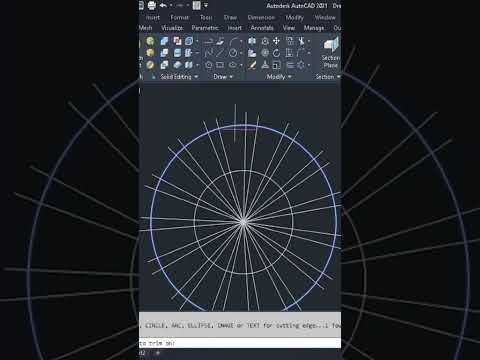The width and height of the screenshot is (480, 360).
Task: Click the command line input field
Action: 240,343
